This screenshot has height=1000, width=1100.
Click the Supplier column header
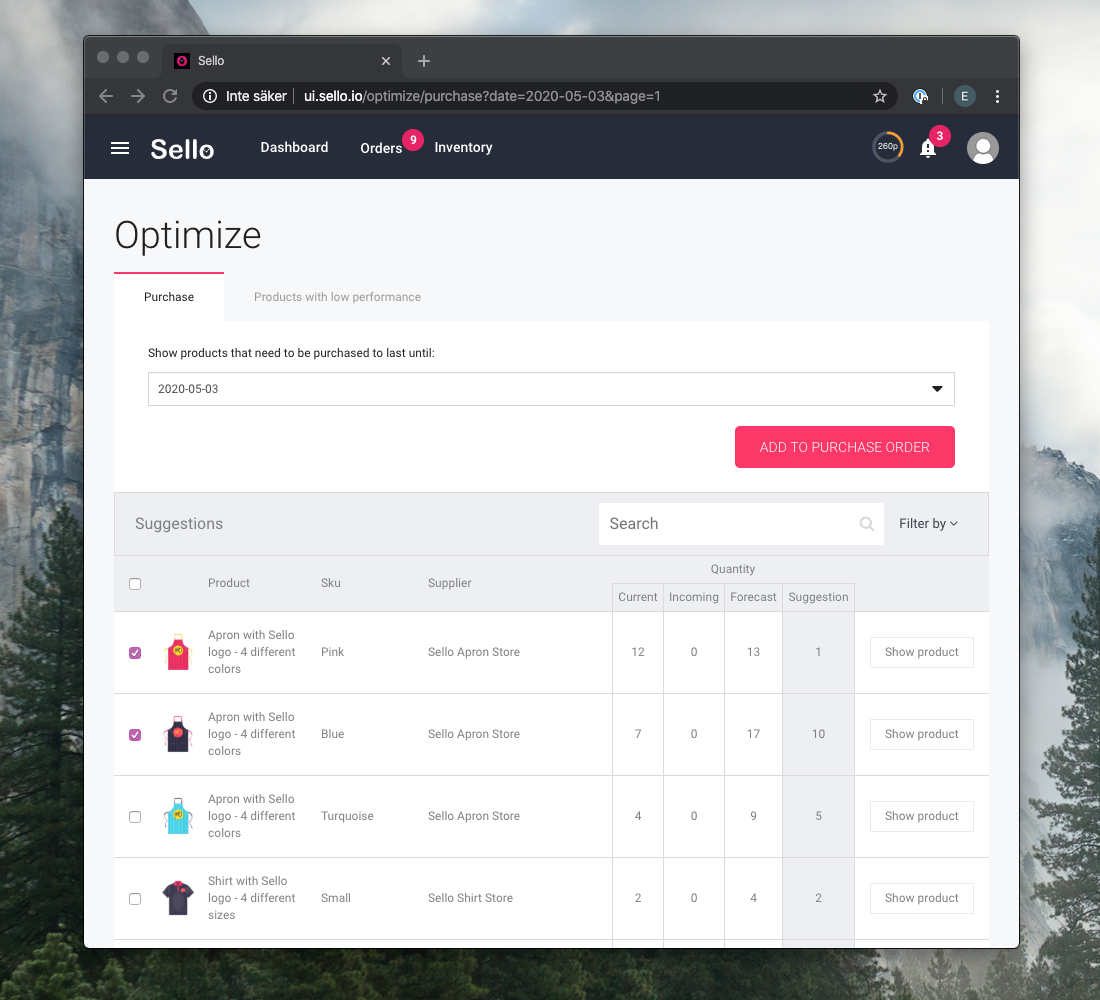click(450, 583)
